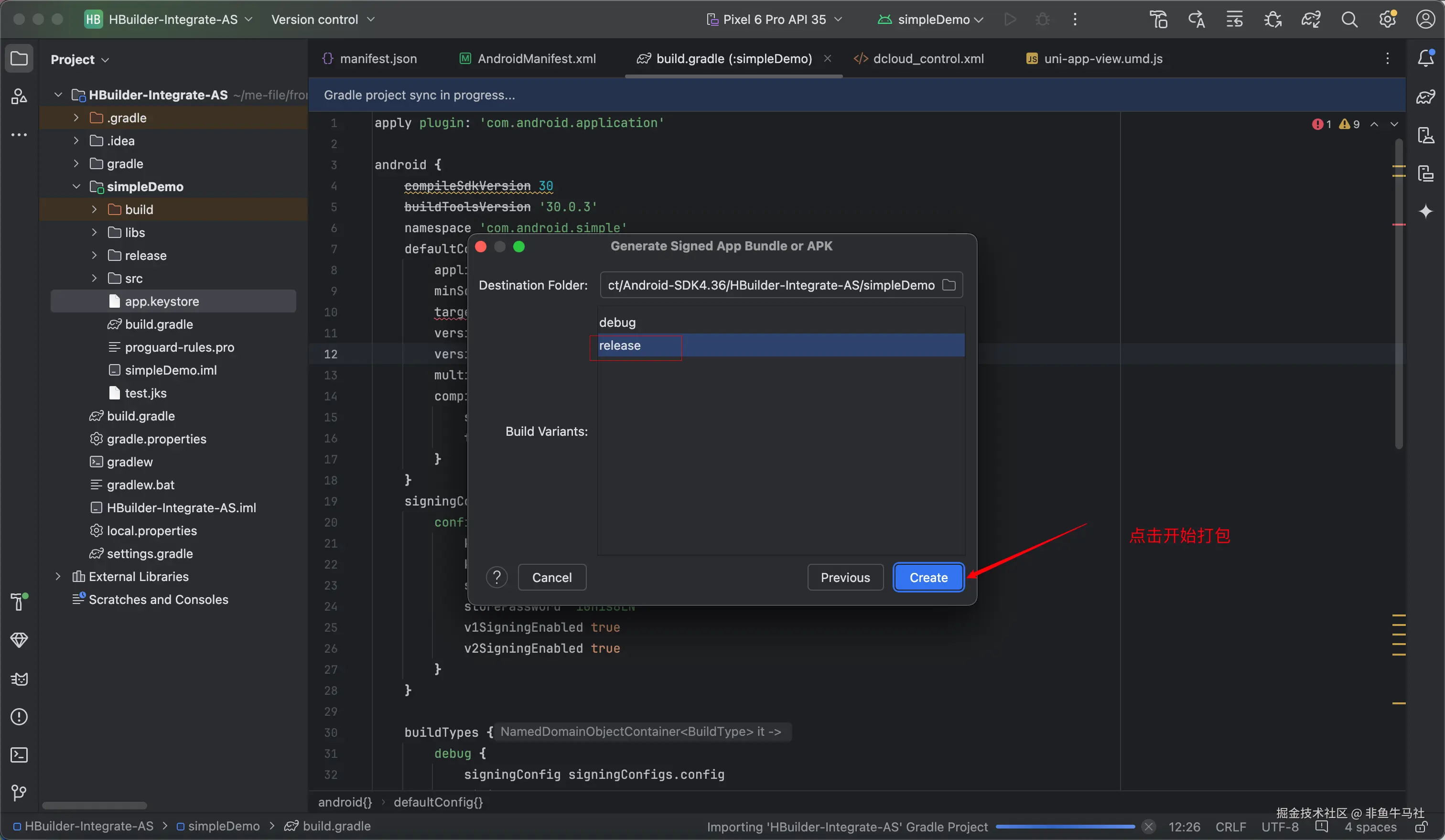The image size is (1445, 840).
Task: Click the Build hammer tool window icon
Action: pos(19,602)
